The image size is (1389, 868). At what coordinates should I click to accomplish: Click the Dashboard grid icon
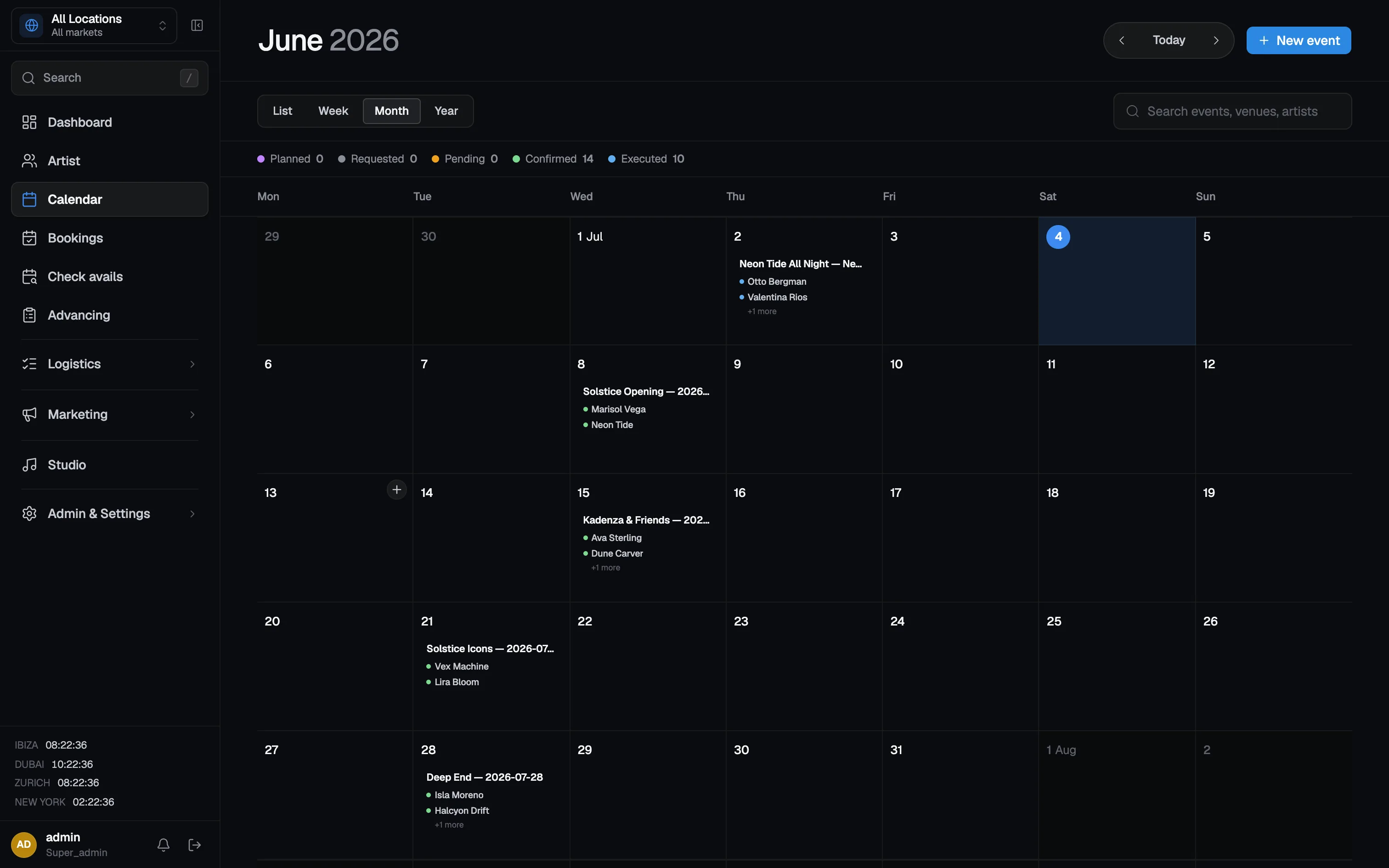click(x=29, y=122)
